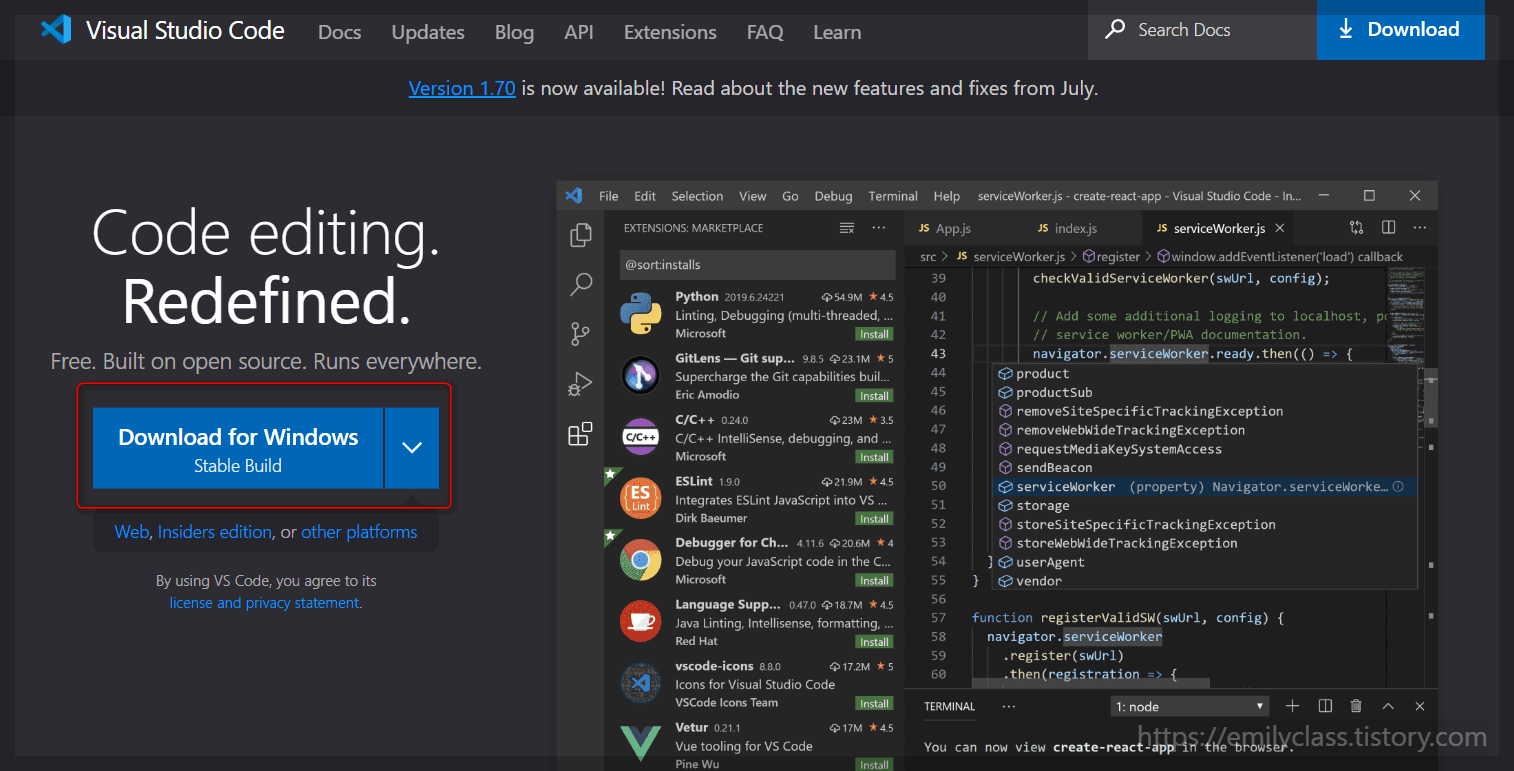The width and height of the screenshot is (1514, 771).
Task: Open the Explorer files icon in the activity bar
Action: click(x=581, y=235)
